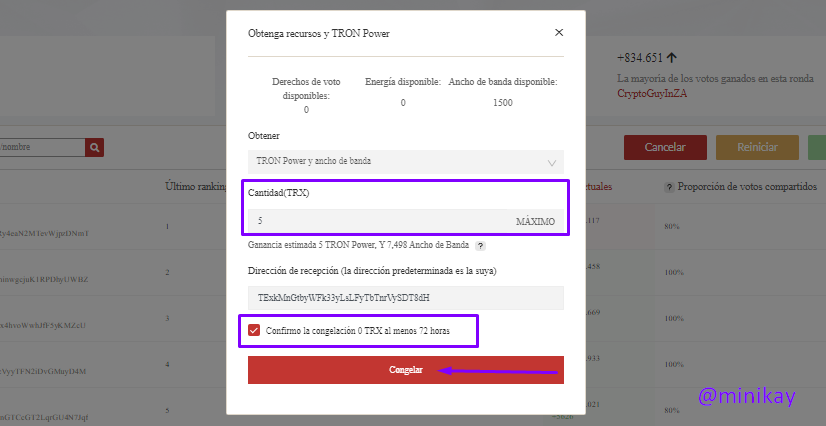Uncheck the Confirmo la congelación checkbox
826x426 pixels.
254,330
